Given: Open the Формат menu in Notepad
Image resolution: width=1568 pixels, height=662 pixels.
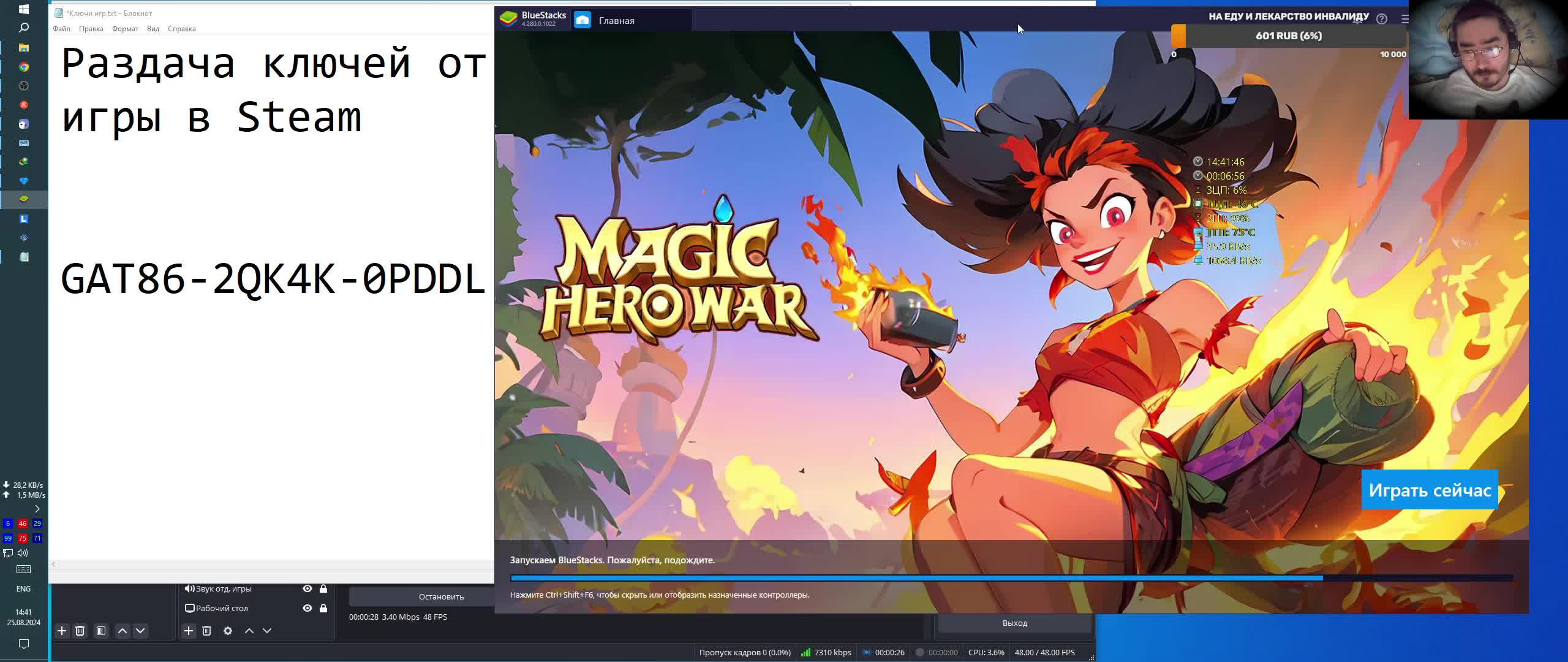Looking at the screenshot, I should pyautogui.click(x=125, y=29).
